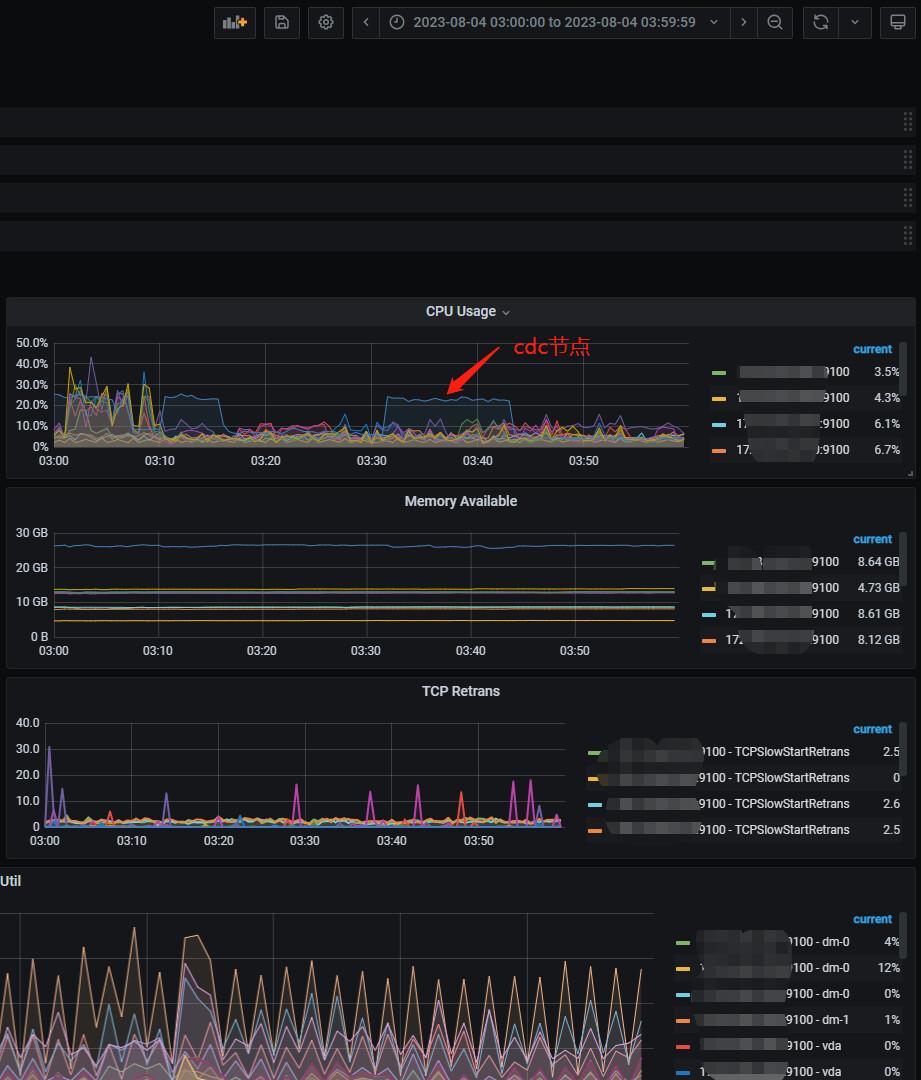Click the Memory Available panel title
921x1080 pixels.
461,502
